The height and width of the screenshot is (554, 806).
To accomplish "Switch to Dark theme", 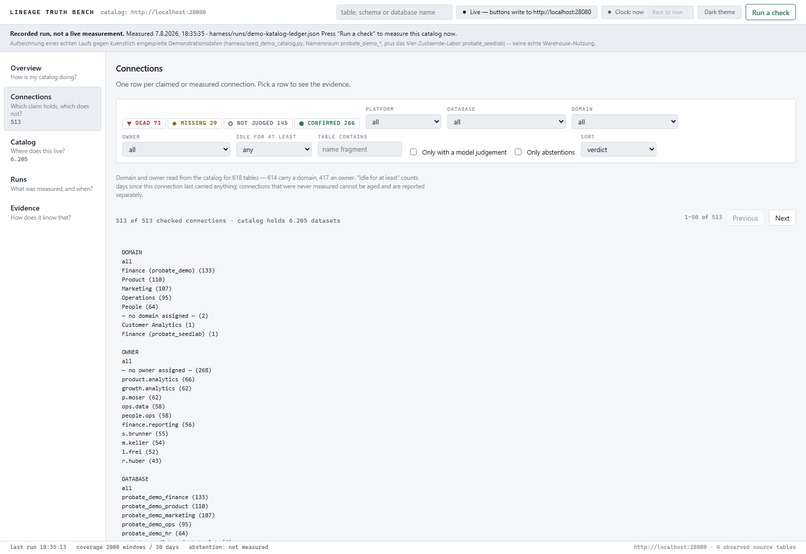I will [719, 12].
